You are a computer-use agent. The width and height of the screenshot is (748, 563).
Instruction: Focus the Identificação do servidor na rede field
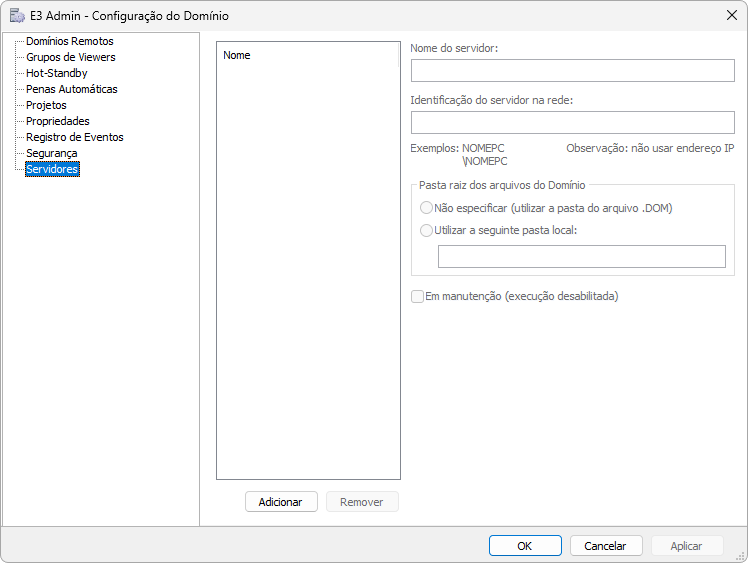pos(572,123)
